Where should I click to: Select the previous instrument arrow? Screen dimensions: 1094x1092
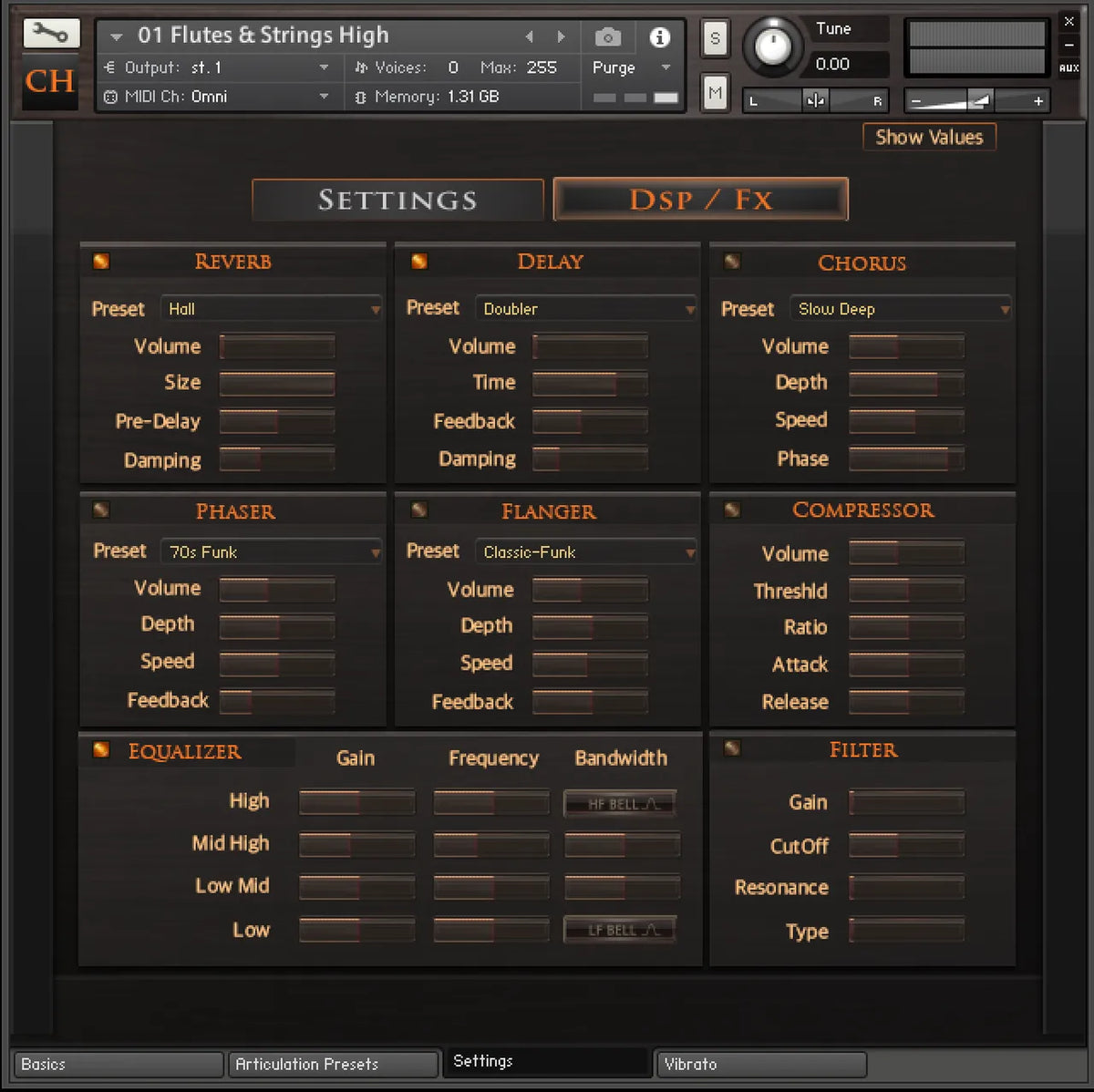pyautogui.click(x=530, y=37)
